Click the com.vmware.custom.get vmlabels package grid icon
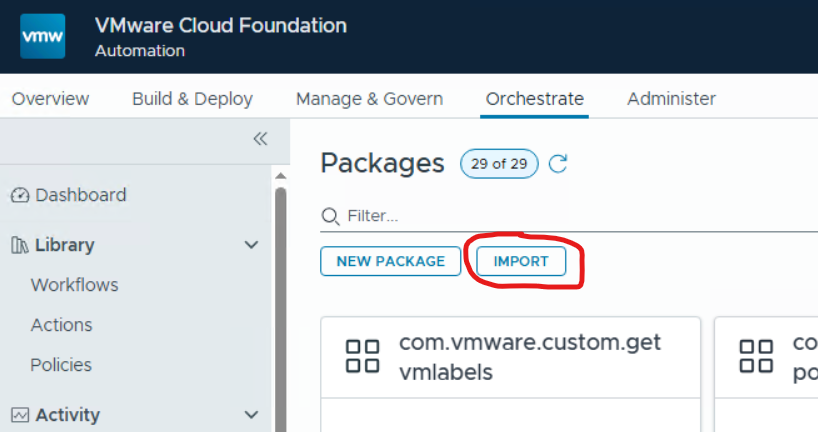818x432 pixels. [x=363, y=356]
